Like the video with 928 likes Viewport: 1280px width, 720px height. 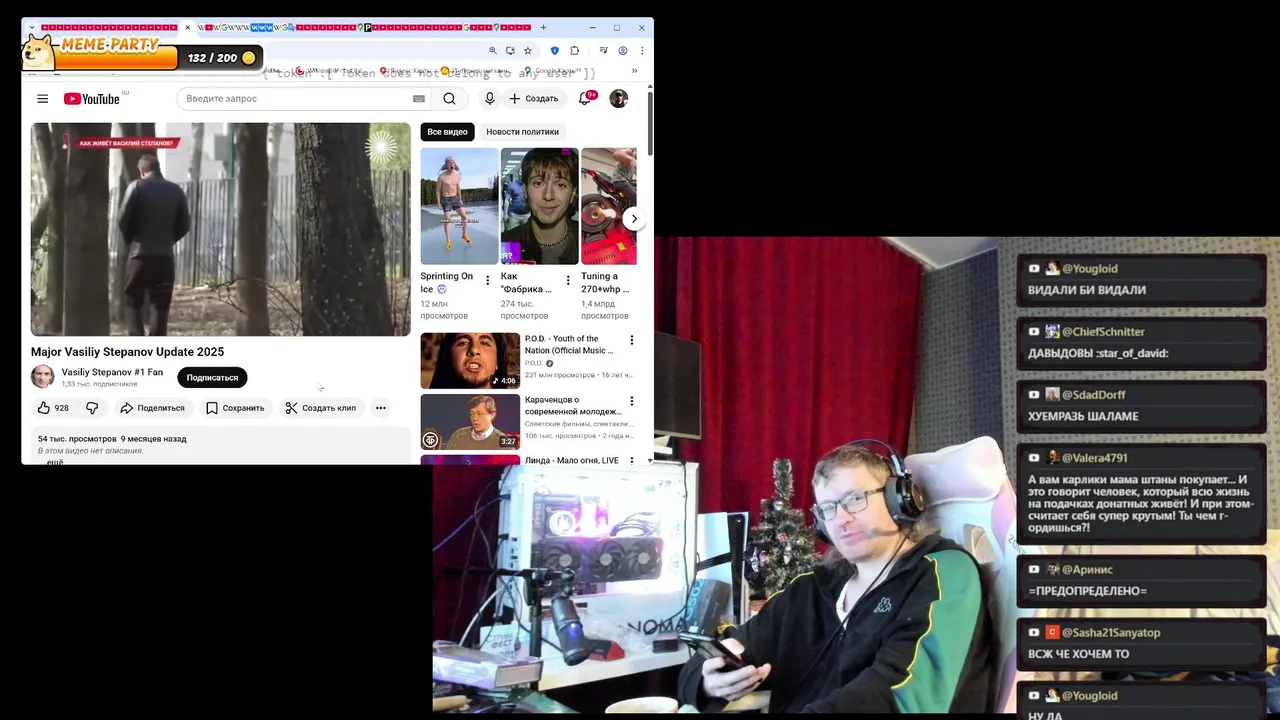point(53,408)
